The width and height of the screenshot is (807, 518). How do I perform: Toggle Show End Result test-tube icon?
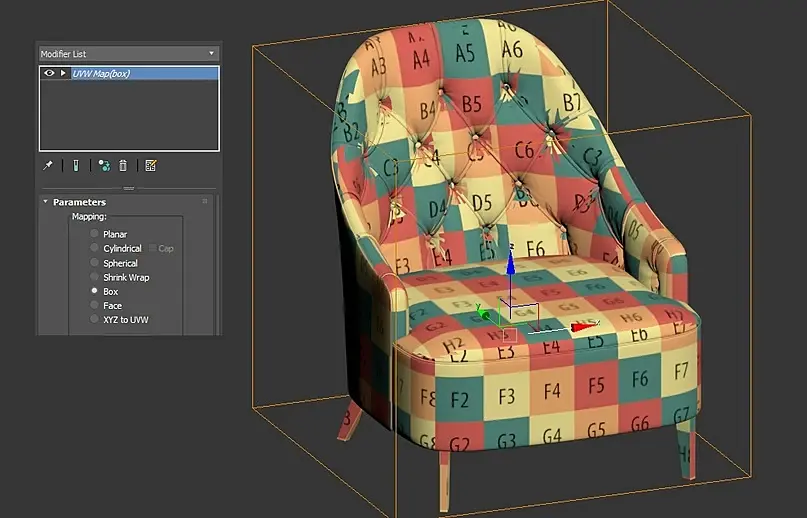[x=76, y=165]
